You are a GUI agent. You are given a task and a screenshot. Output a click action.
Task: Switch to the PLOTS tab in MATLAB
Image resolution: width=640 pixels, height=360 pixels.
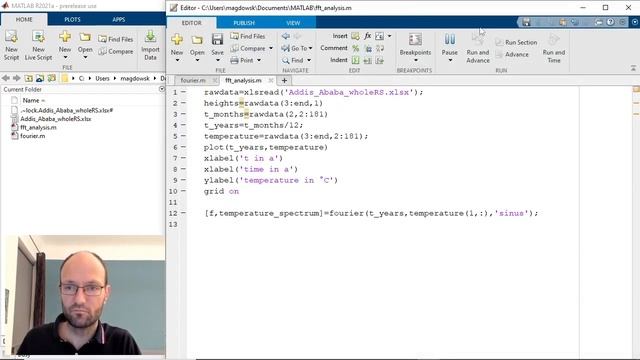click(x=72, y=20)
